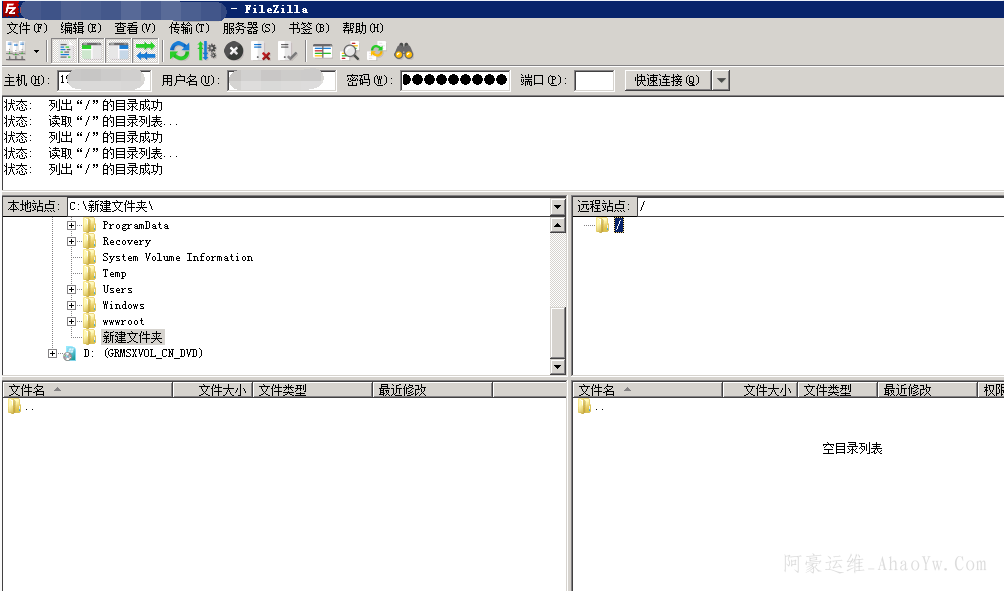
Task: Expand the Recovery folder node
Action: tap(71, 241)
